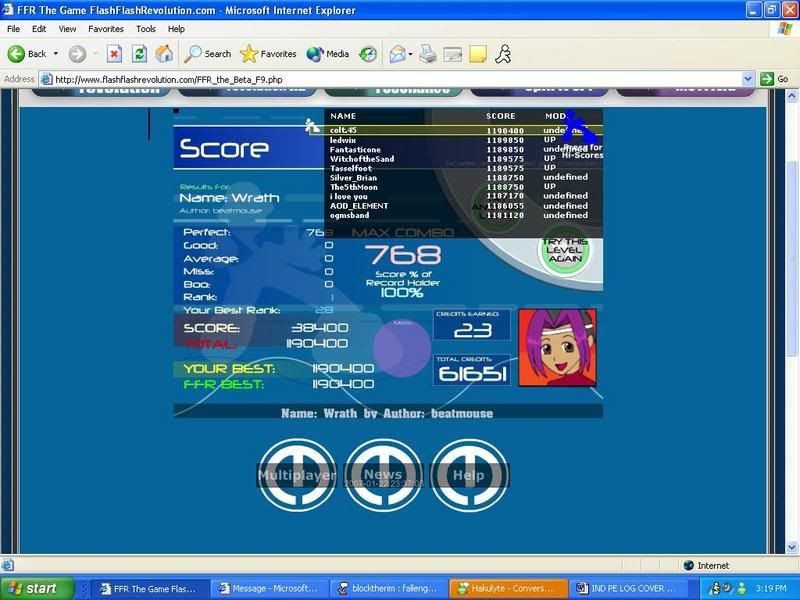800x600 pixels.
Task: Click the purple-haired avatar image
Action: point(557,347)
